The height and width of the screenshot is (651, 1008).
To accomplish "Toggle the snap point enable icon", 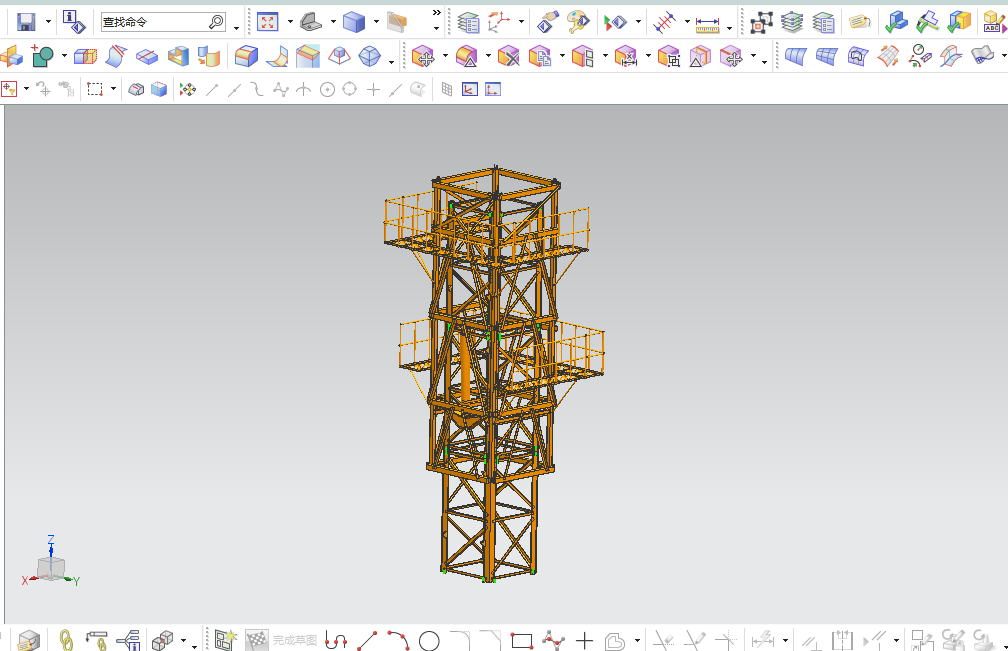I will (x=188, y=89).
